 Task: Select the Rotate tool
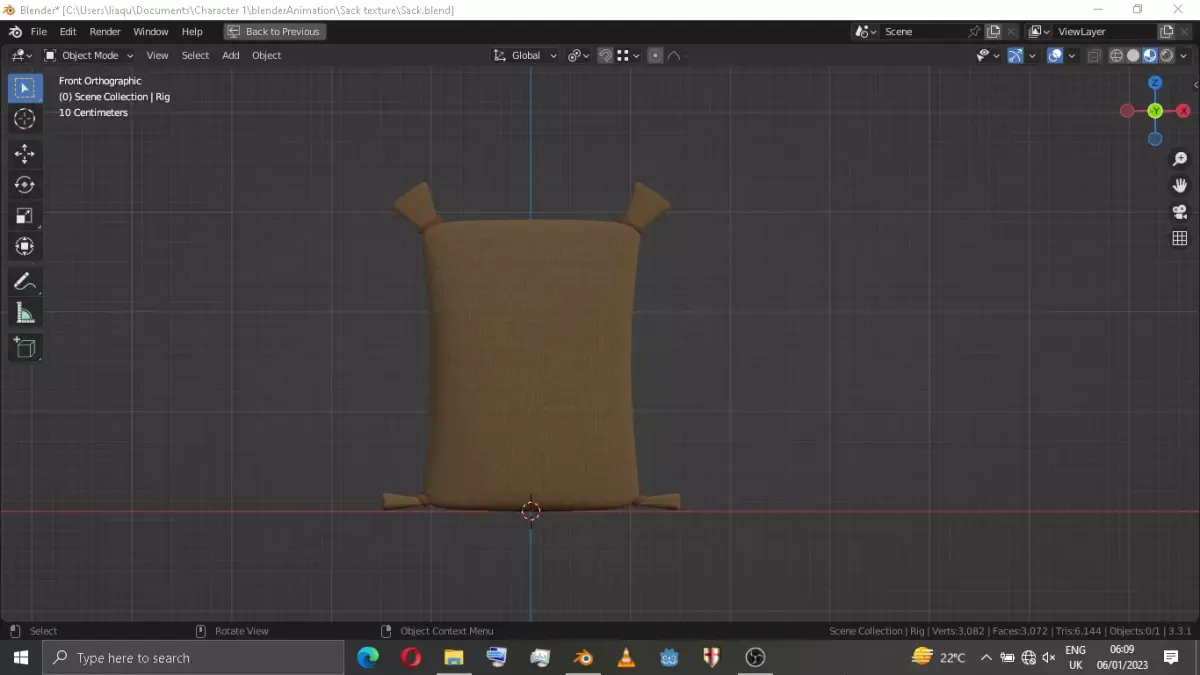pos(25,184)
